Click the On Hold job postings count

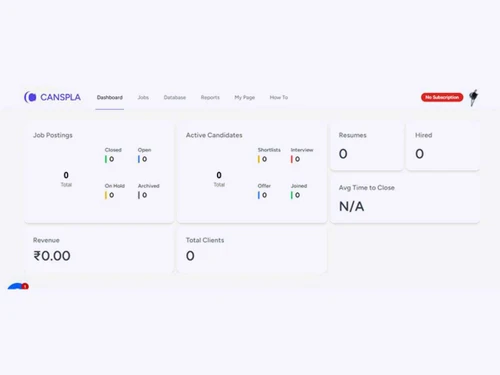(x=112, y=195)
